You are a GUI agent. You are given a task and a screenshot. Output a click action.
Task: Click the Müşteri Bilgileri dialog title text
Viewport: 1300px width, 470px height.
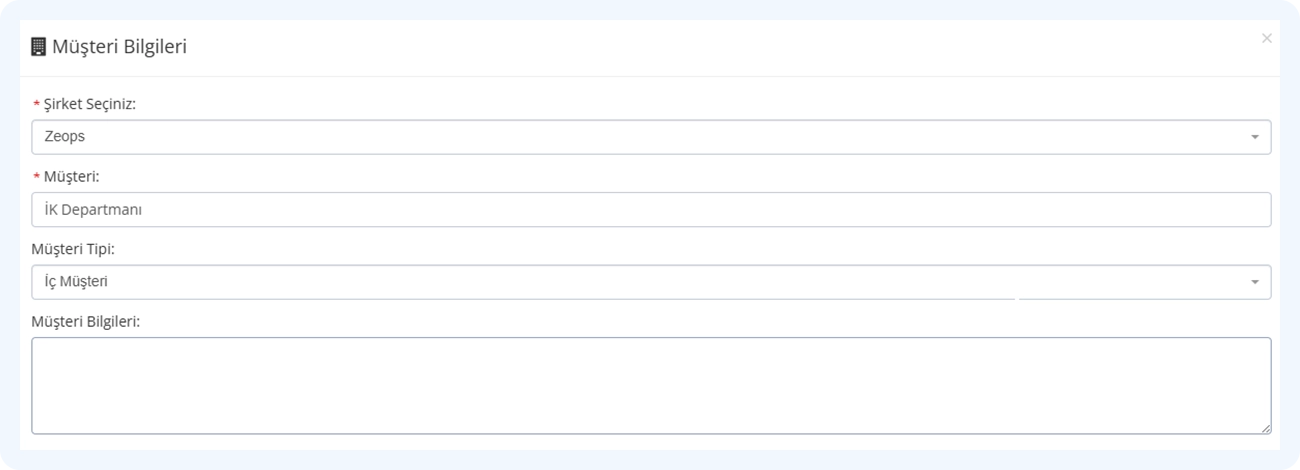(x=119, y=46)
